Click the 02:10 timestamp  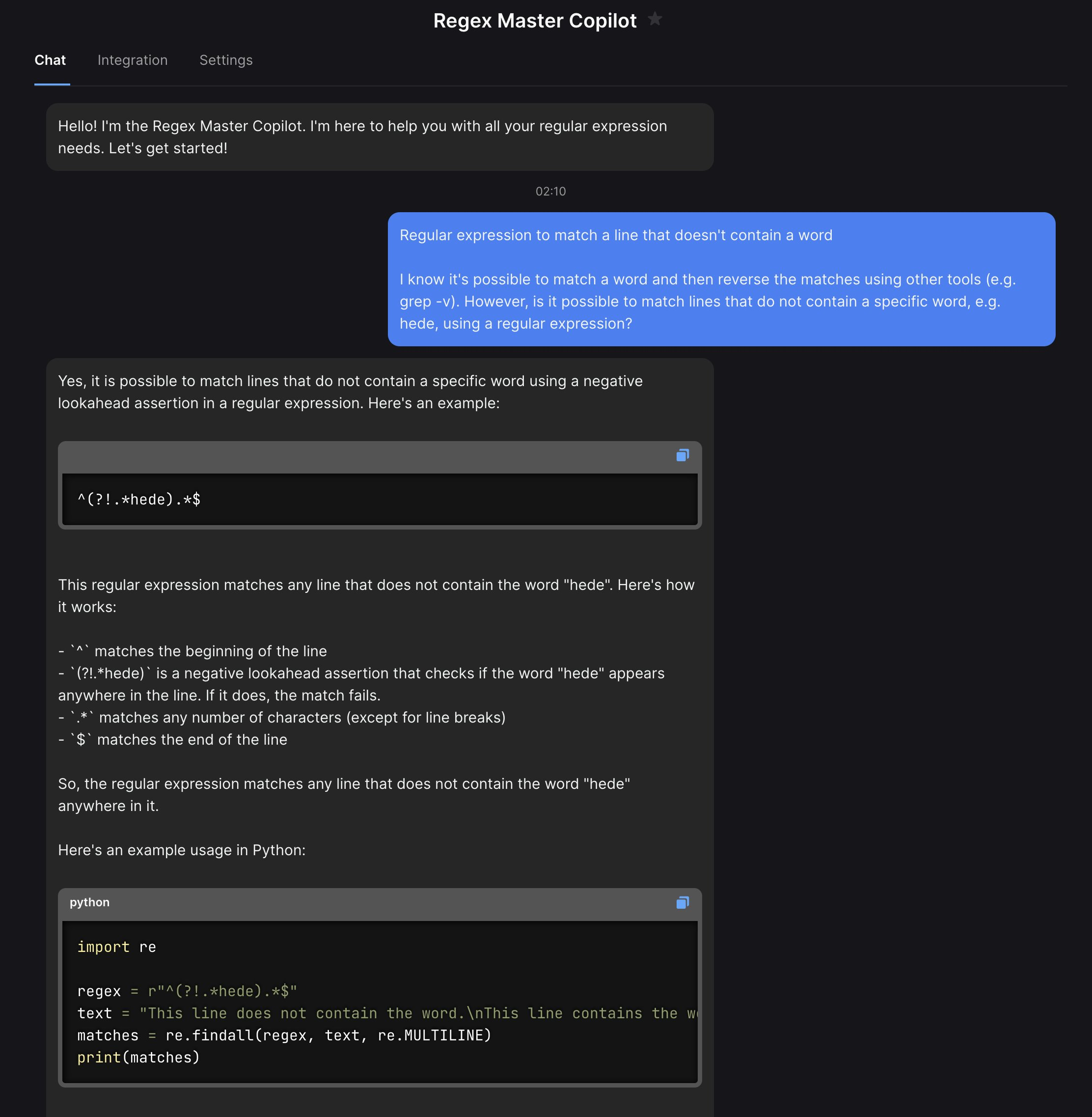(x=550, y=192)
